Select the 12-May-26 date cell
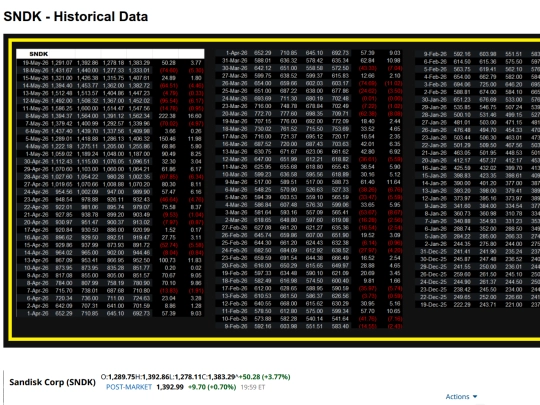540x405 pixels. 35,101
